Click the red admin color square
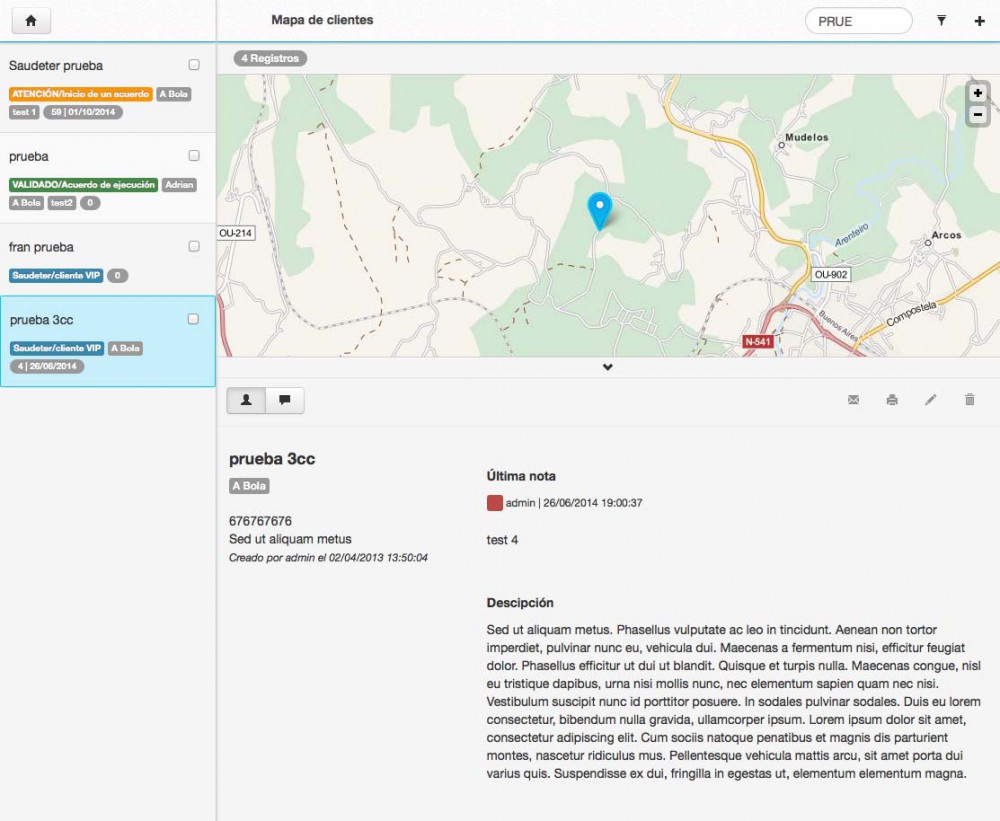Screen dimensions: 1000x821 pos(494,503)
